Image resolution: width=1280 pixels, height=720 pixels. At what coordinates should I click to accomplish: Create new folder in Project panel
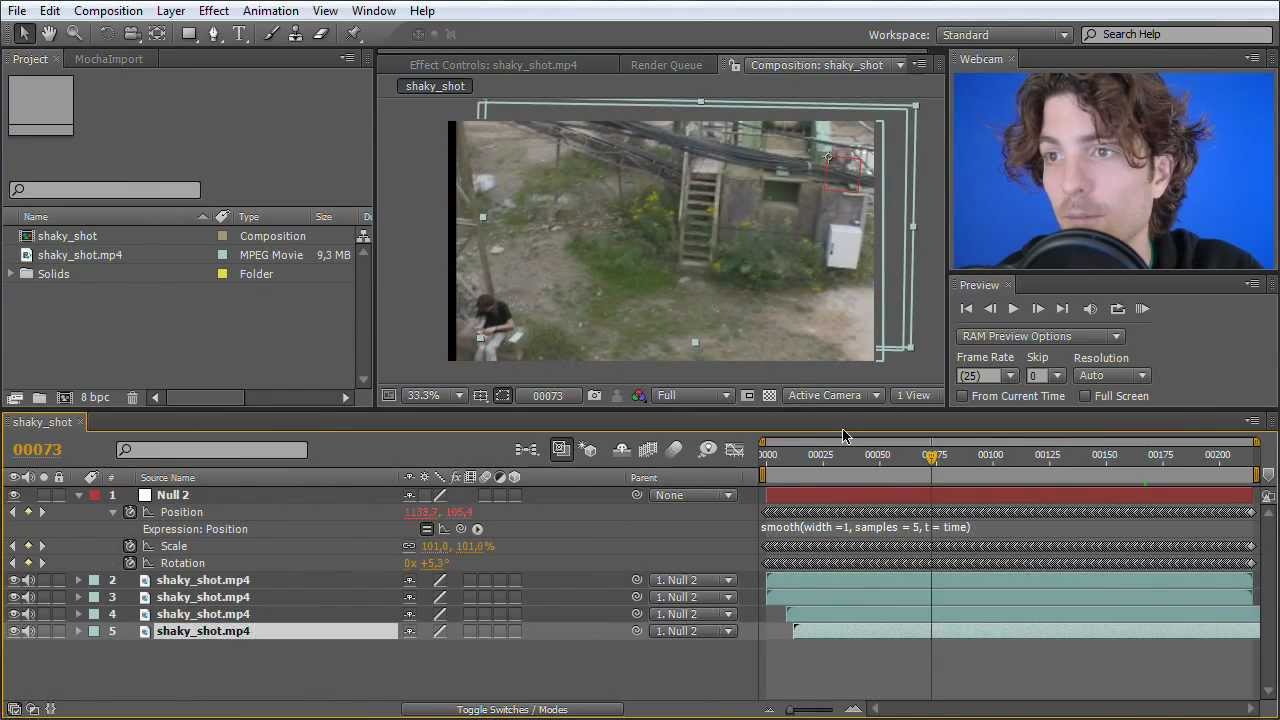(39, 398)
